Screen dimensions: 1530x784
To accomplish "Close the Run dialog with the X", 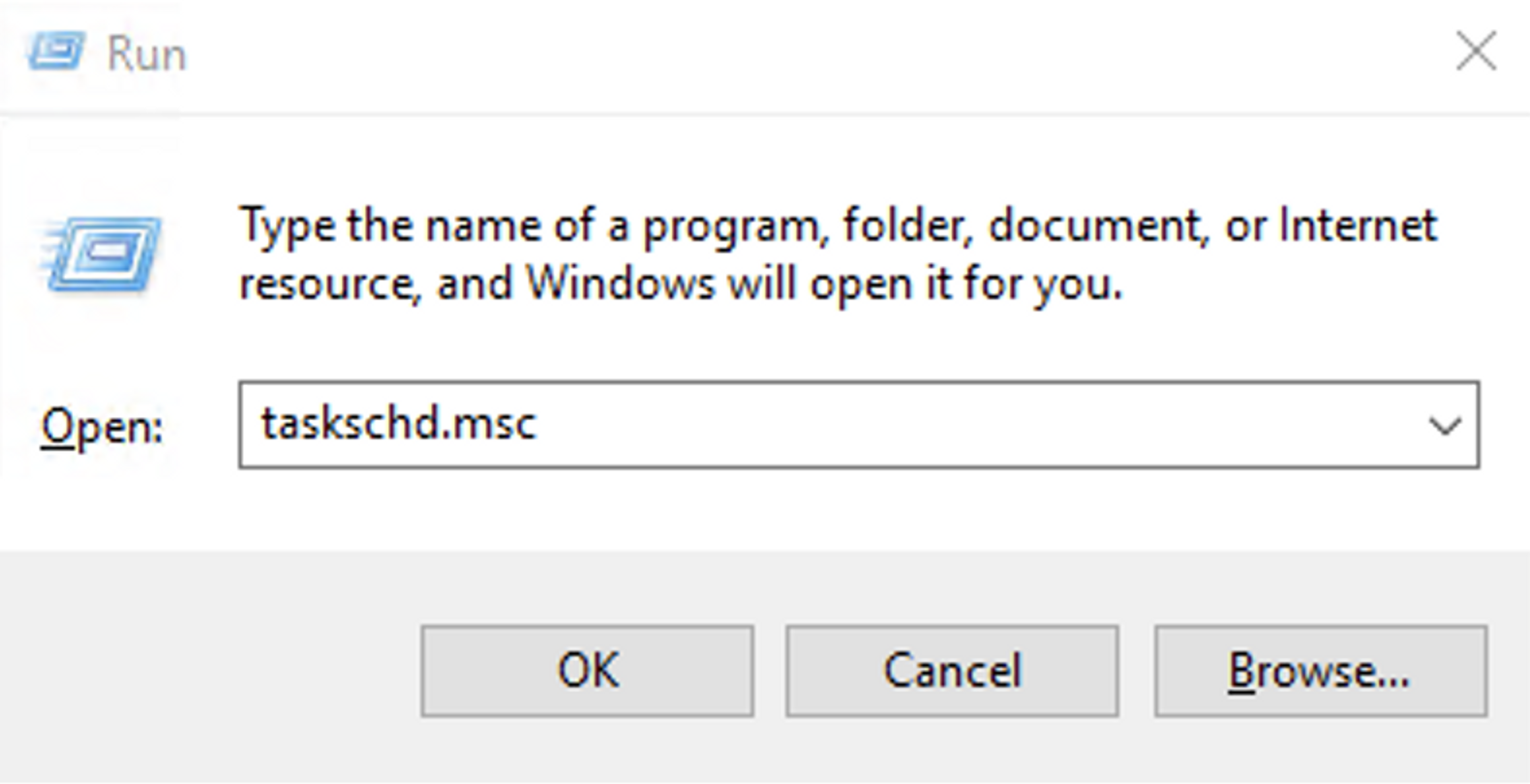I will (x=1476, y=51).
